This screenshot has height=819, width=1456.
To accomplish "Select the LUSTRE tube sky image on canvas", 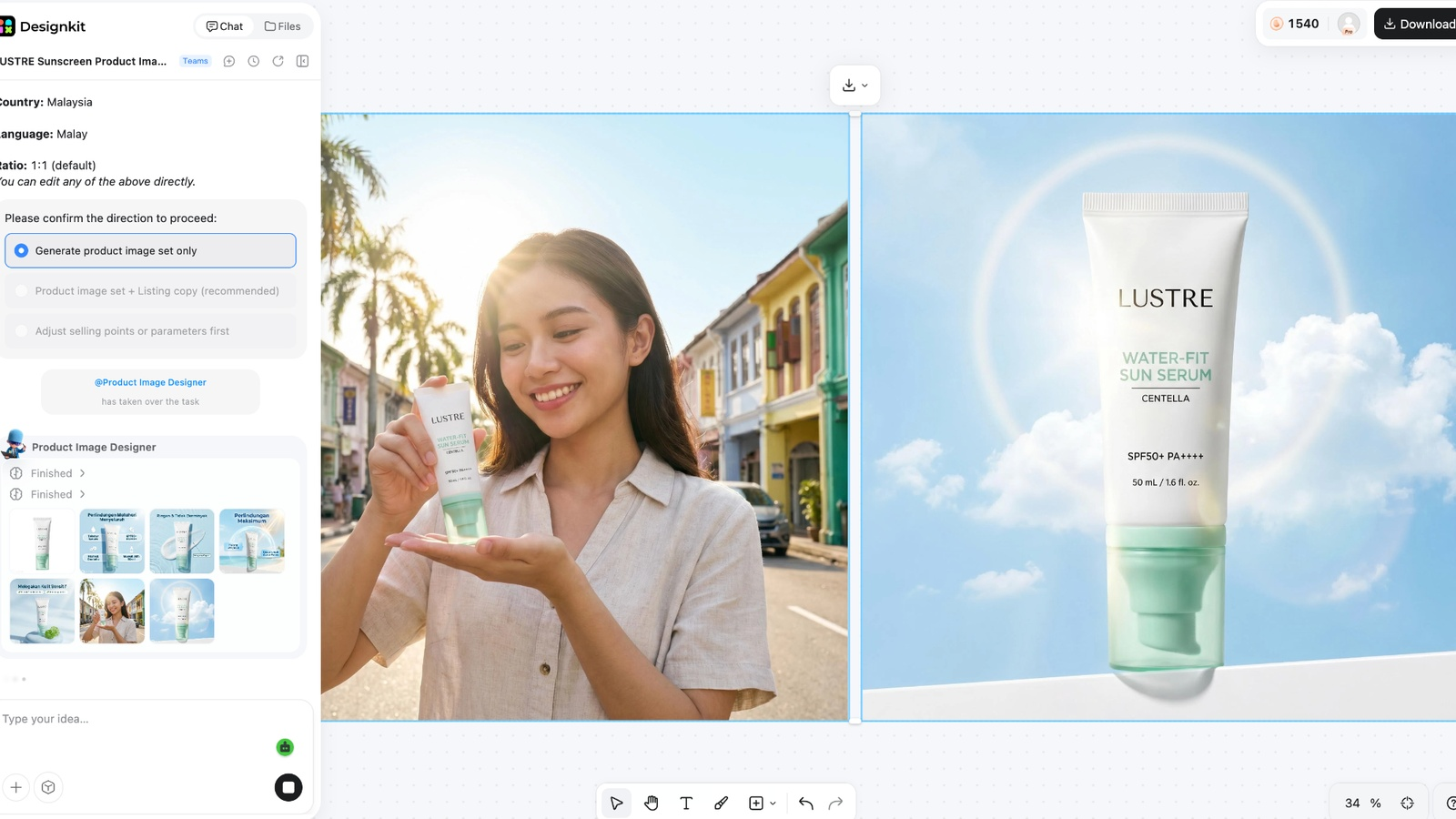I will (x=1158, y=417).
